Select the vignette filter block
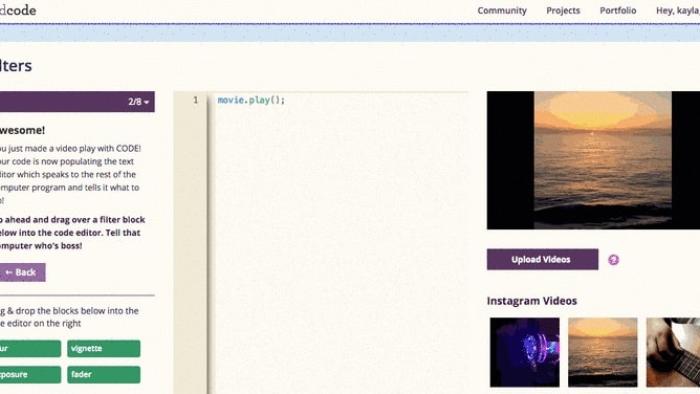Viewport: 700px width, 394px height. coord(104,348)
